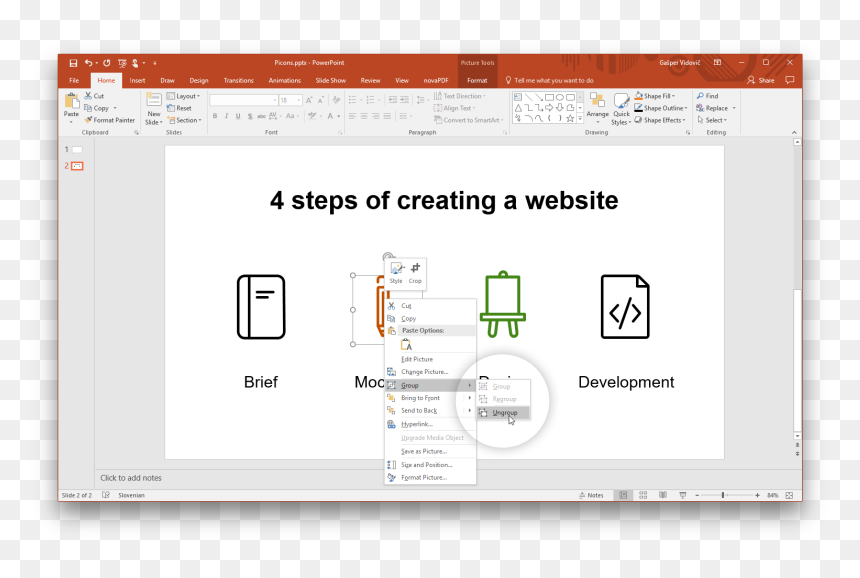Screen dimensions: 860x578
Task: Click the Find magnifier icon
Action: (x=700, y=96)
